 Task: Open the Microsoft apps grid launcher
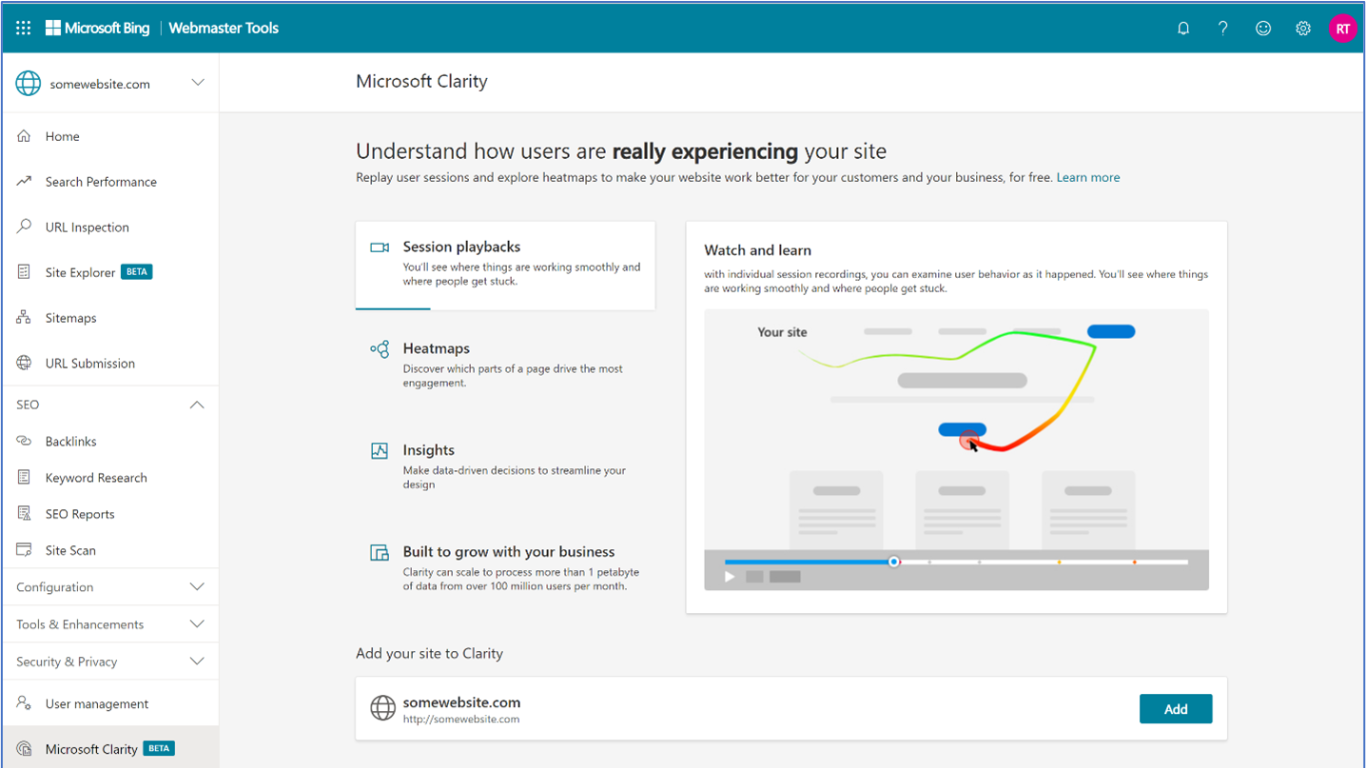(x=22, y=28)
